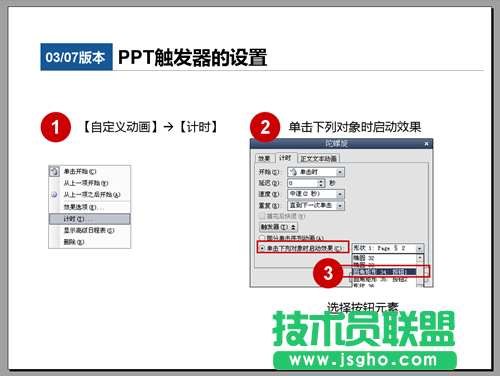The height and width of the screenshot is (376, 500).
Task: Choose 从上一项开始(W) in the context menu
Action: (x=86, y=183)
